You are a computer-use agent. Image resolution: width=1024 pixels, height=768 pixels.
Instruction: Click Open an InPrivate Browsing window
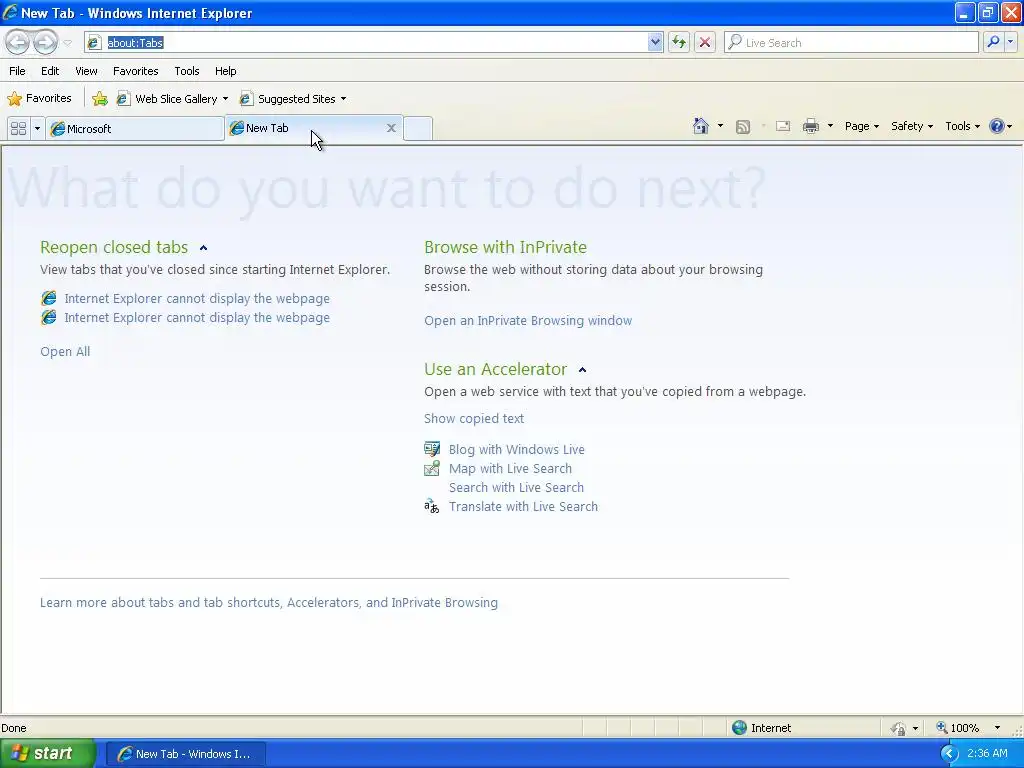pos(528,321)
